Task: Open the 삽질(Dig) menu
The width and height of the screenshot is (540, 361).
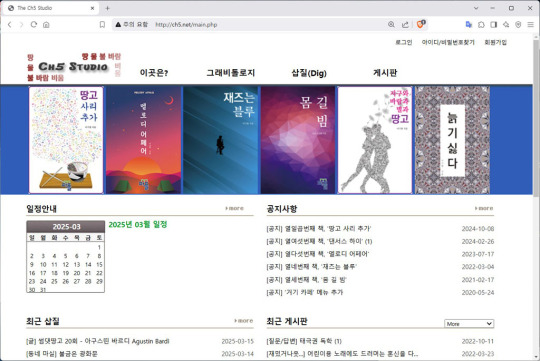Action: 309,73
